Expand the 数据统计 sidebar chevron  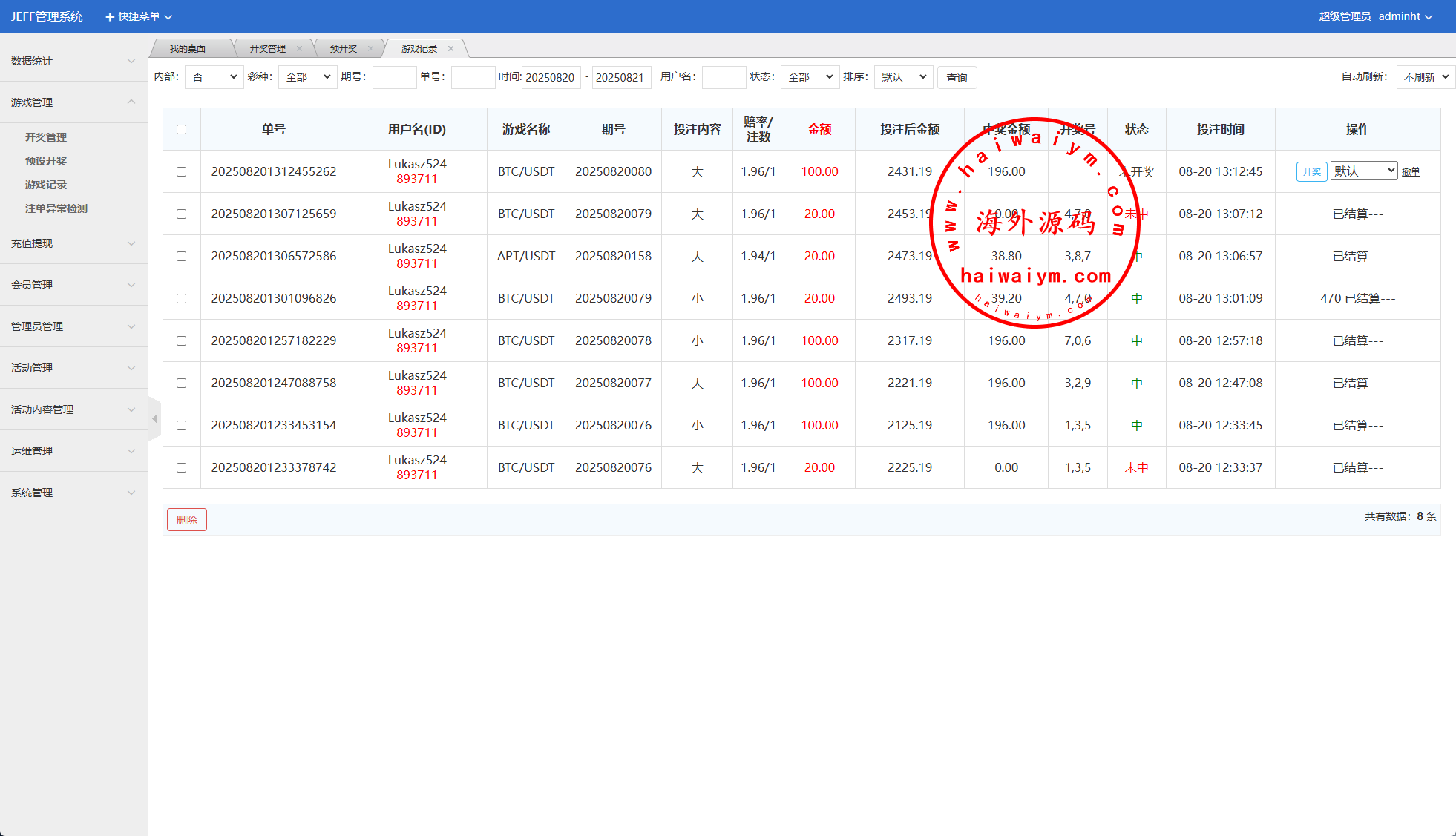point(131,61)
